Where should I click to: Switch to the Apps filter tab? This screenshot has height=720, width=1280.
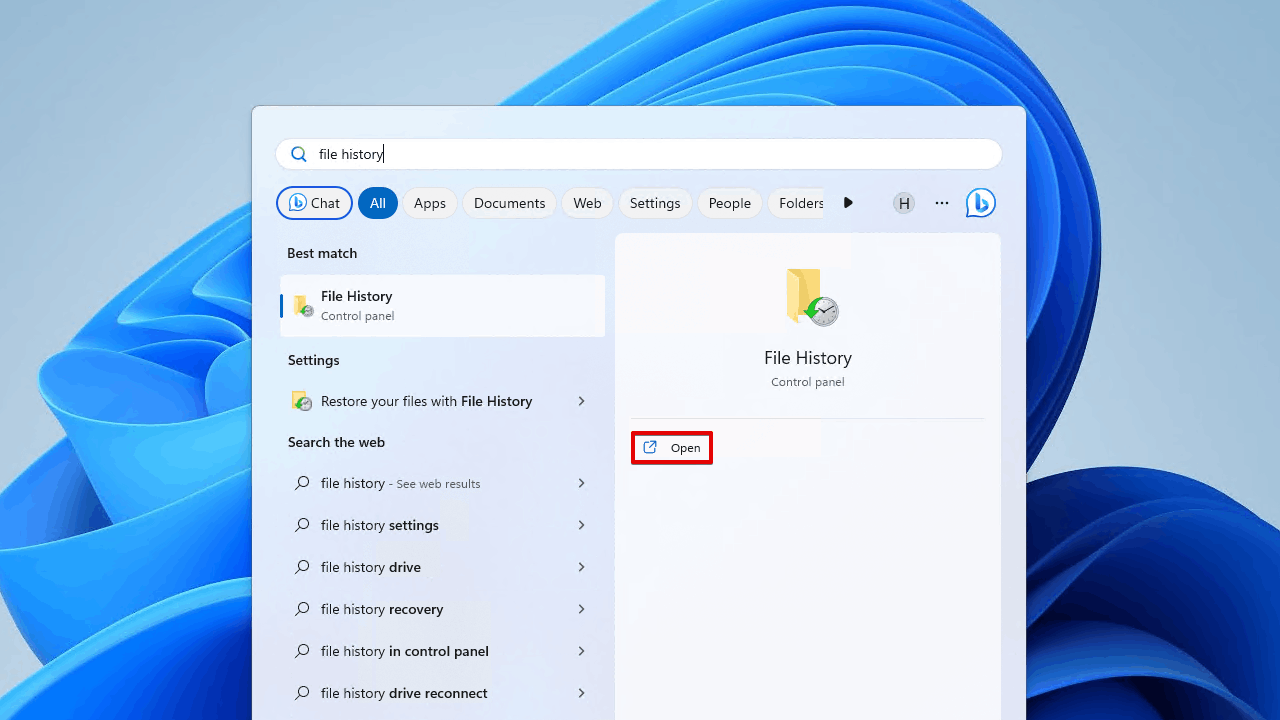click(x=430, y=203)
